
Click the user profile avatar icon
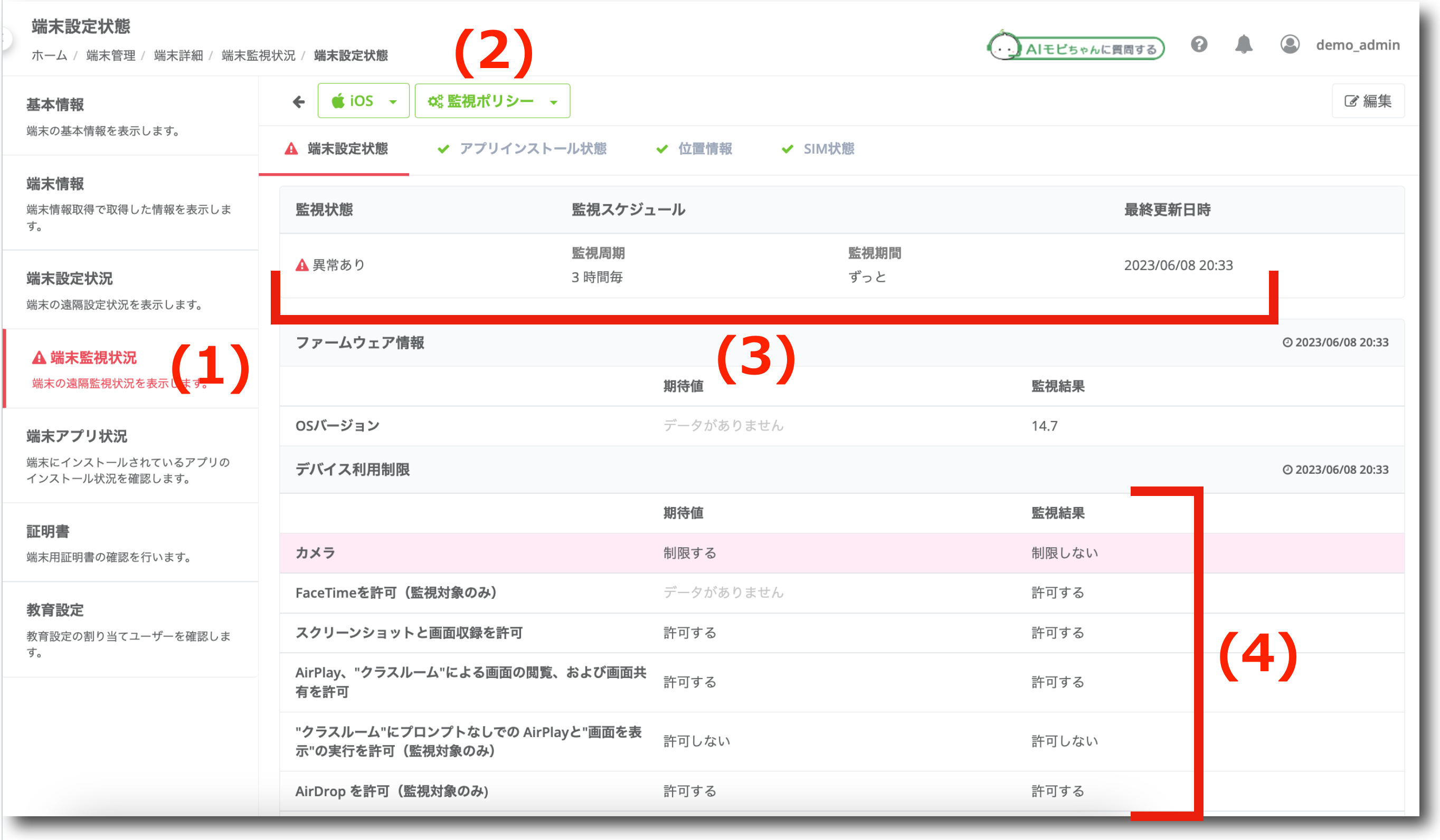(x=1290, y=44)
